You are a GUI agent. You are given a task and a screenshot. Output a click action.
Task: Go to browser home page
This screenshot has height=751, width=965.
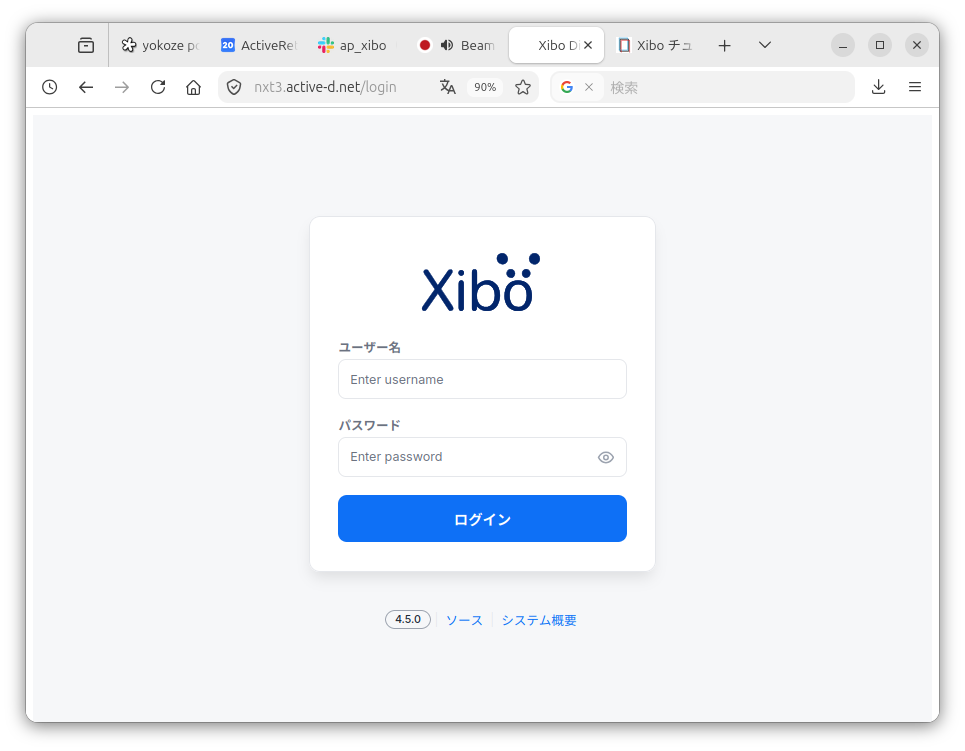pyautogui.click(x=193, y=87)
